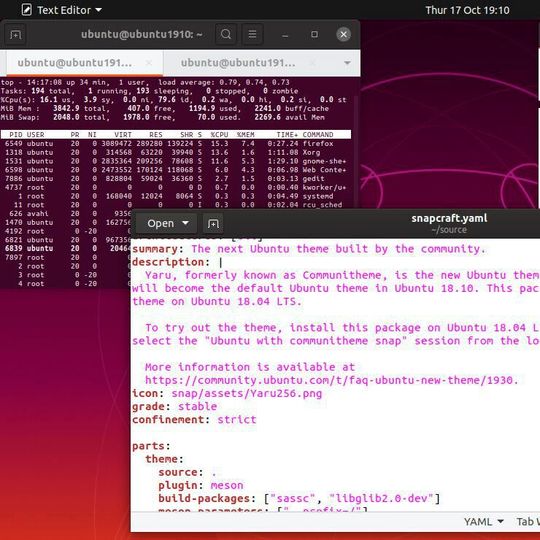The width and height of the screenshot is (540, 540).
Task: Click the 'meson' plugin value
Action: (x=227, y=485)
